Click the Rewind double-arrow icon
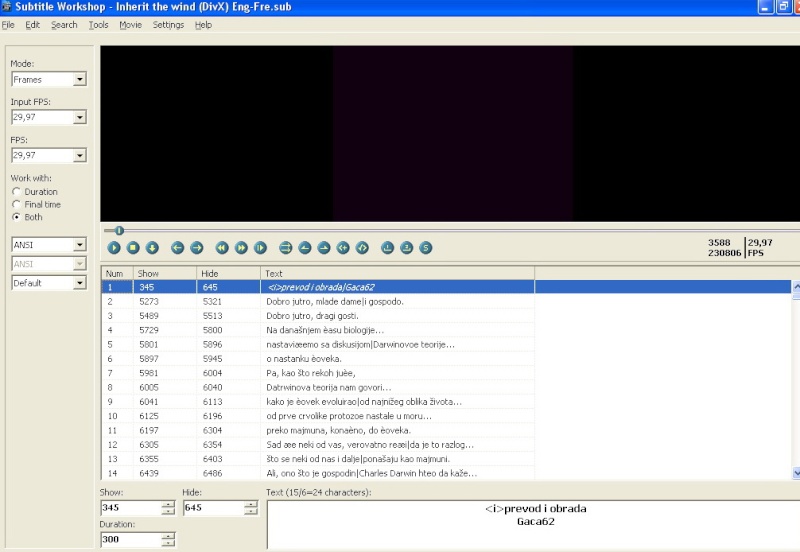This screenshot has width=800, height=552. 222,248
